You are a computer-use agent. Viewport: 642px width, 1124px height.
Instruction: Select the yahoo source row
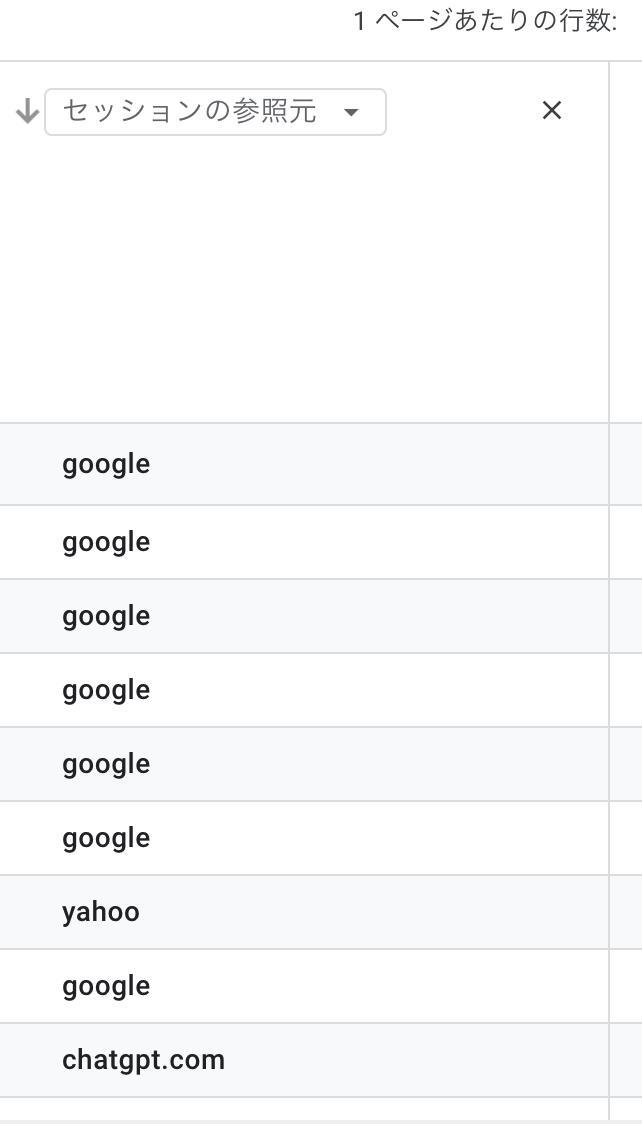pyautogui.click(x=304, y=912)
